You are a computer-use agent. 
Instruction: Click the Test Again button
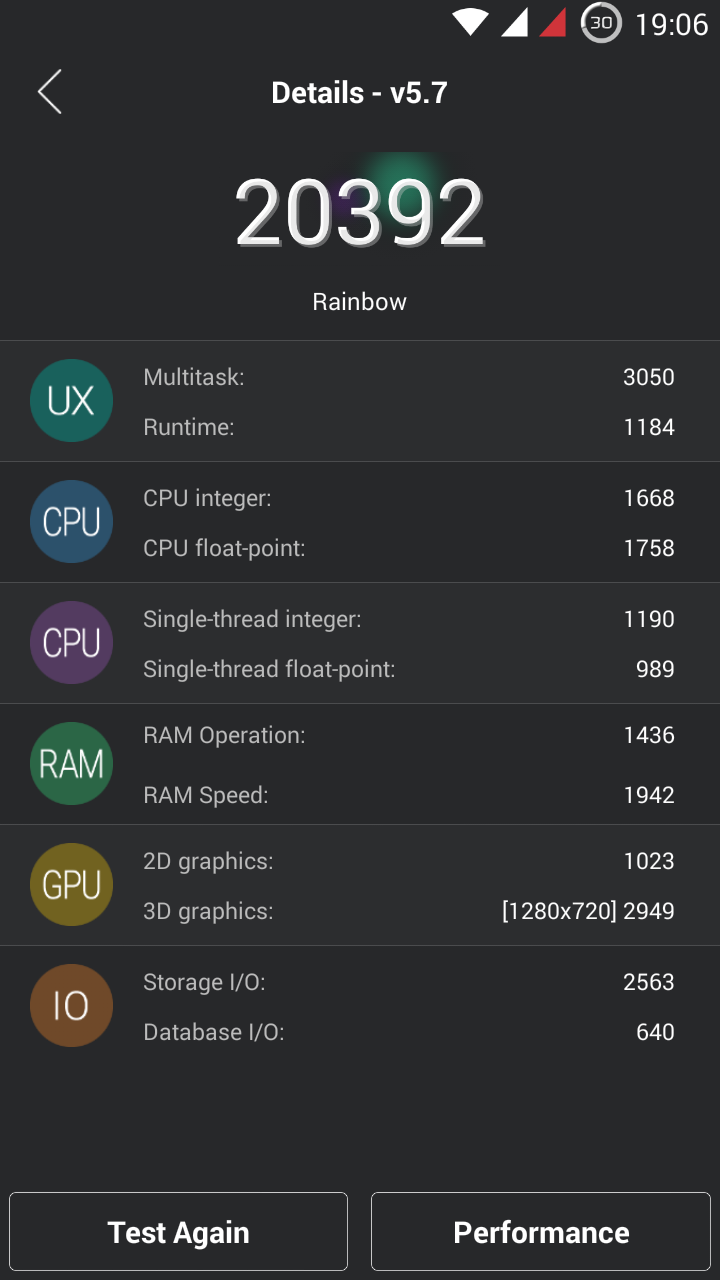coord(179,1232)
